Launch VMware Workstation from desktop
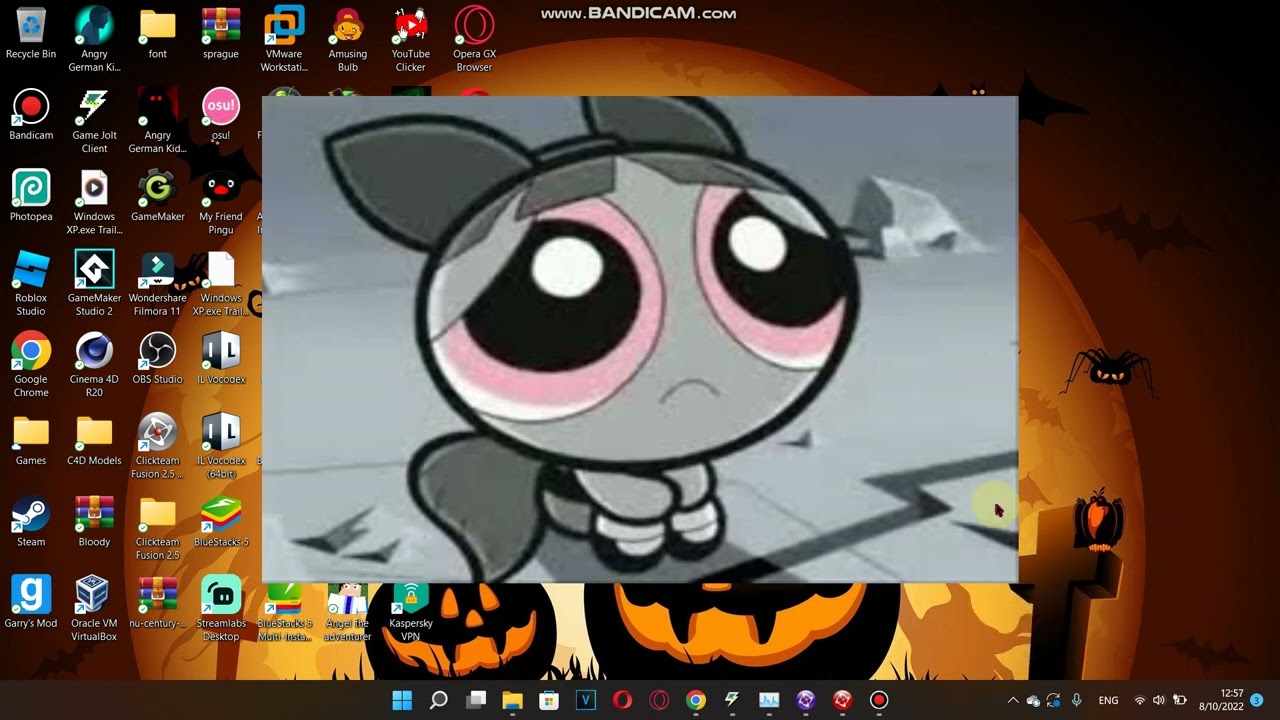1280x720 pixels. [x=284, y=40]
